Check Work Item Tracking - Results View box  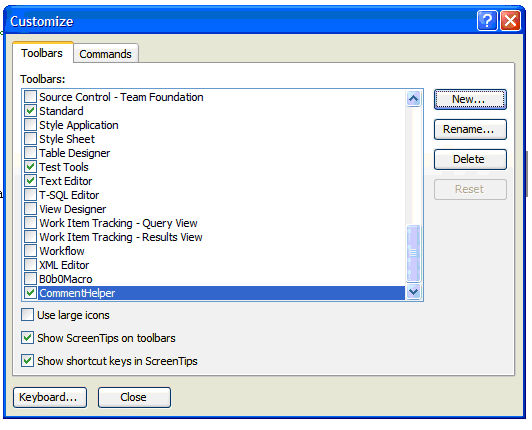tap(30, 237)
